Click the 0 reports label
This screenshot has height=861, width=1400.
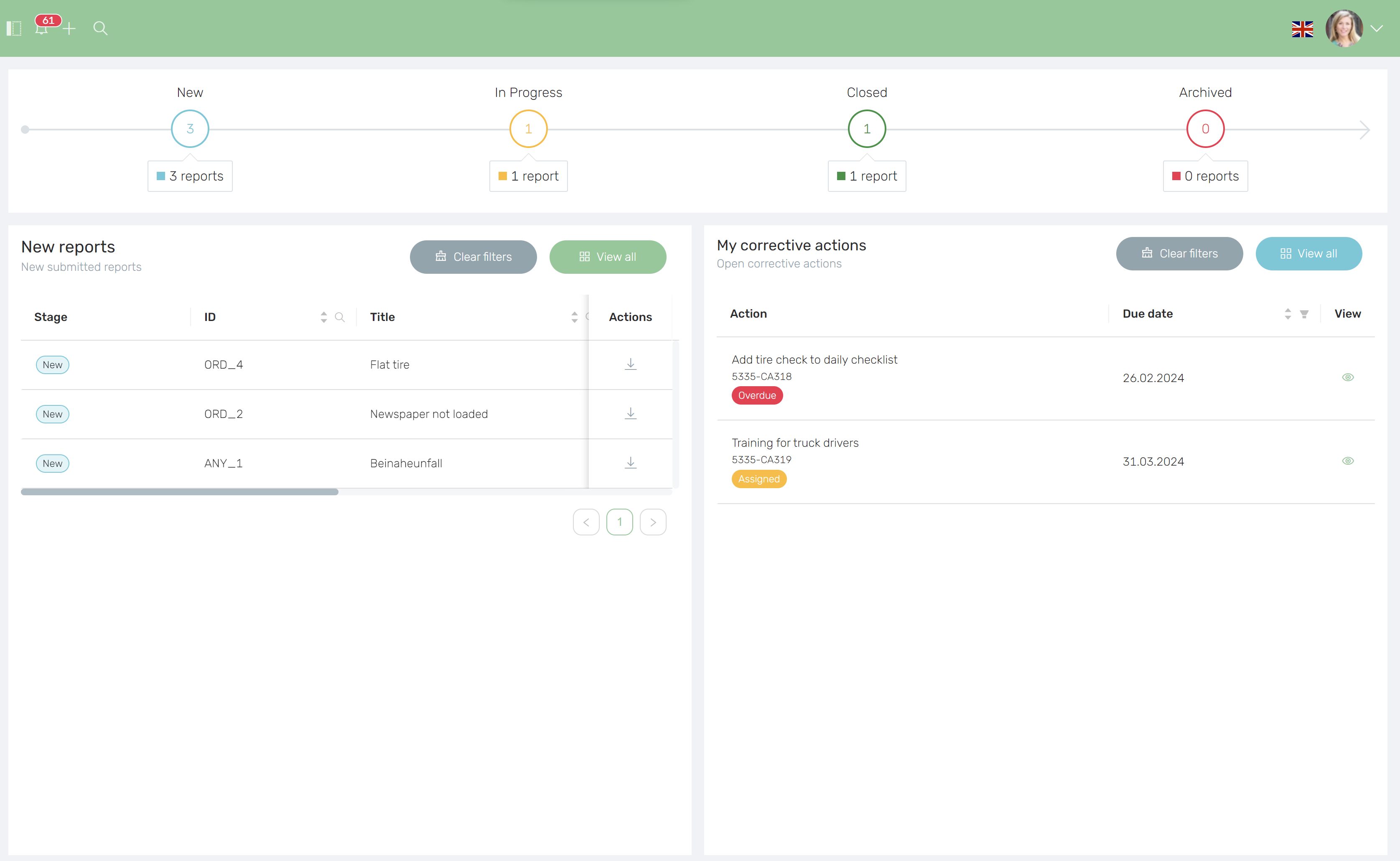click(x=1205, y=176)
